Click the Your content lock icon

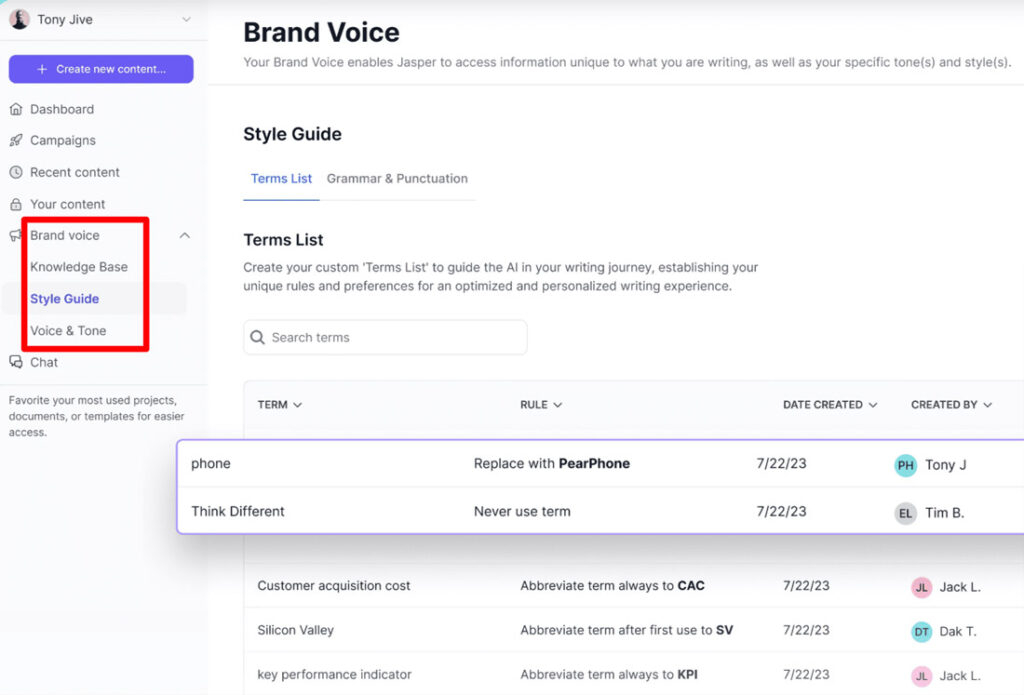click(x=16, y=204)
